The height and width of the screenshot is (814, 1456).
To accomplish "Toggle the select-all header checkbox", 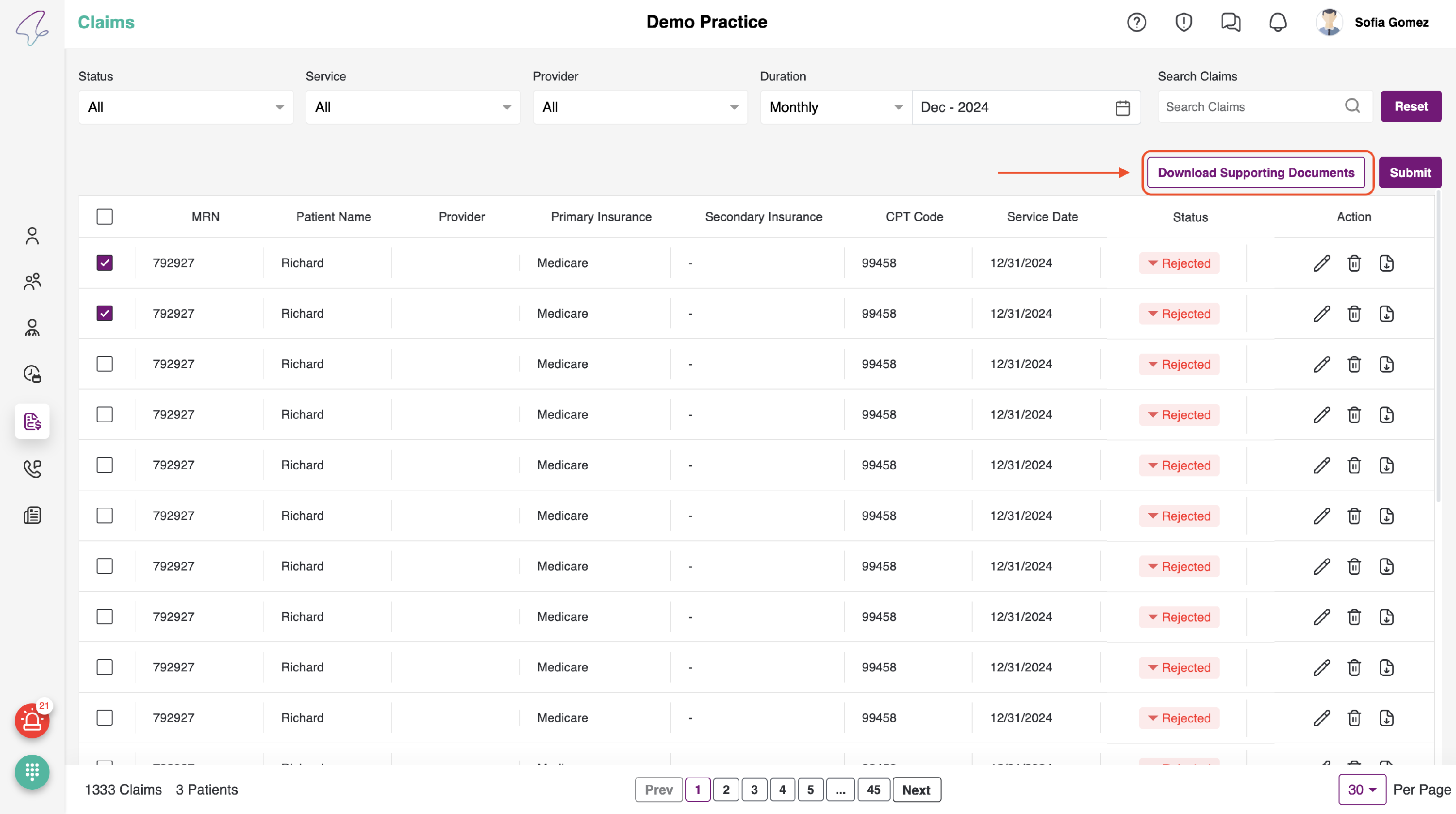I will [x=104, y=216].
